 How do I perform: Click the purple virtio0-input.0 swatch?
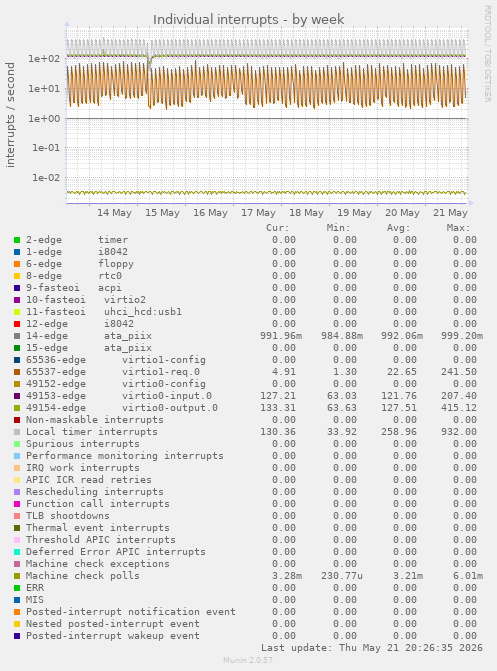pos(17,396)
